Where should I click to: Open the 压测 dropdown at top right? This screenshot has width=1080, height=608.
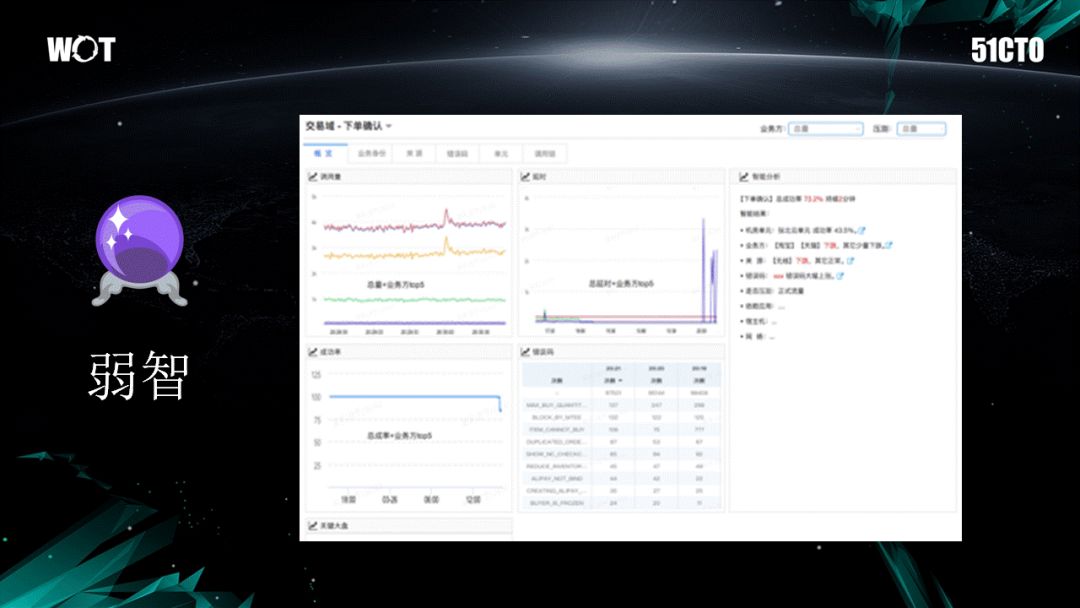pyautogui.click(x=921, y=129)
